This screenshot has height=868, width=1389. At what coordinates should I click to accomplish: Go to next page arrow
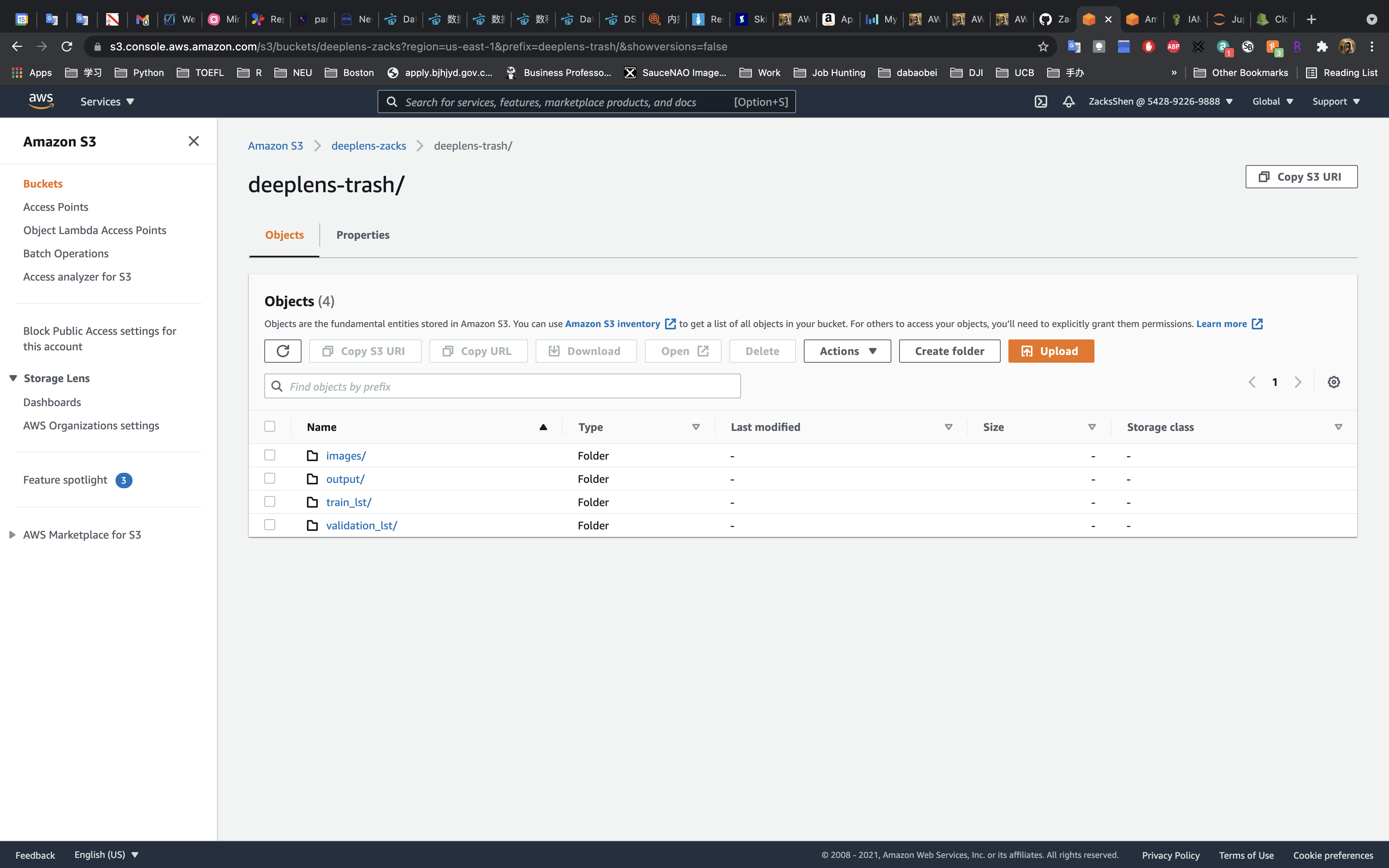1298,382
